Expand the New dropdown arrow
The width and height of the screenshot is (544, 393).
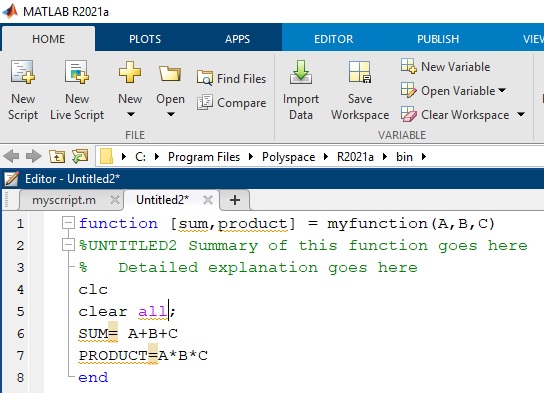tap(130, 114)
